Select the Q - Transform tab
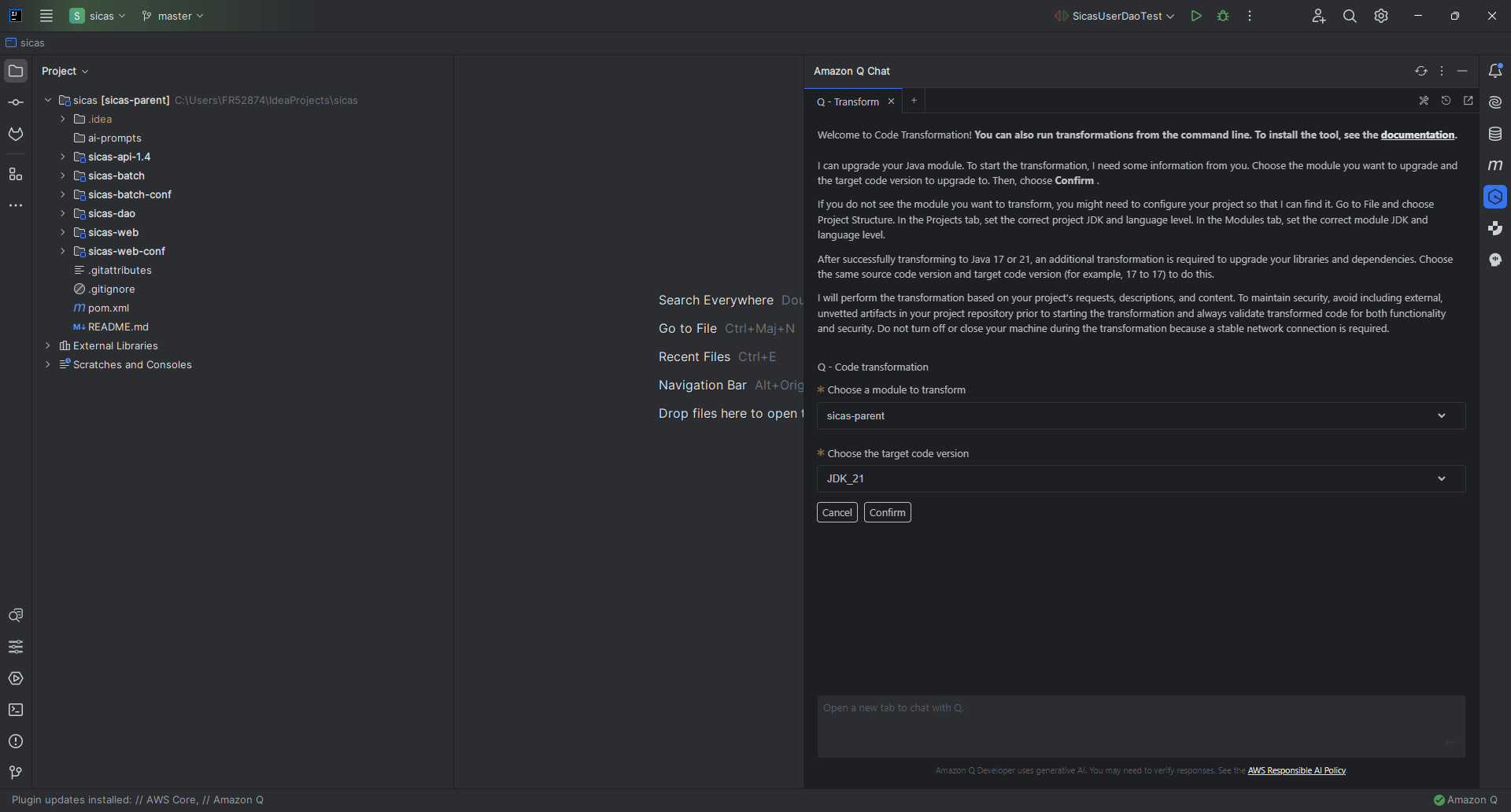1511x812 pixels. 848,101
